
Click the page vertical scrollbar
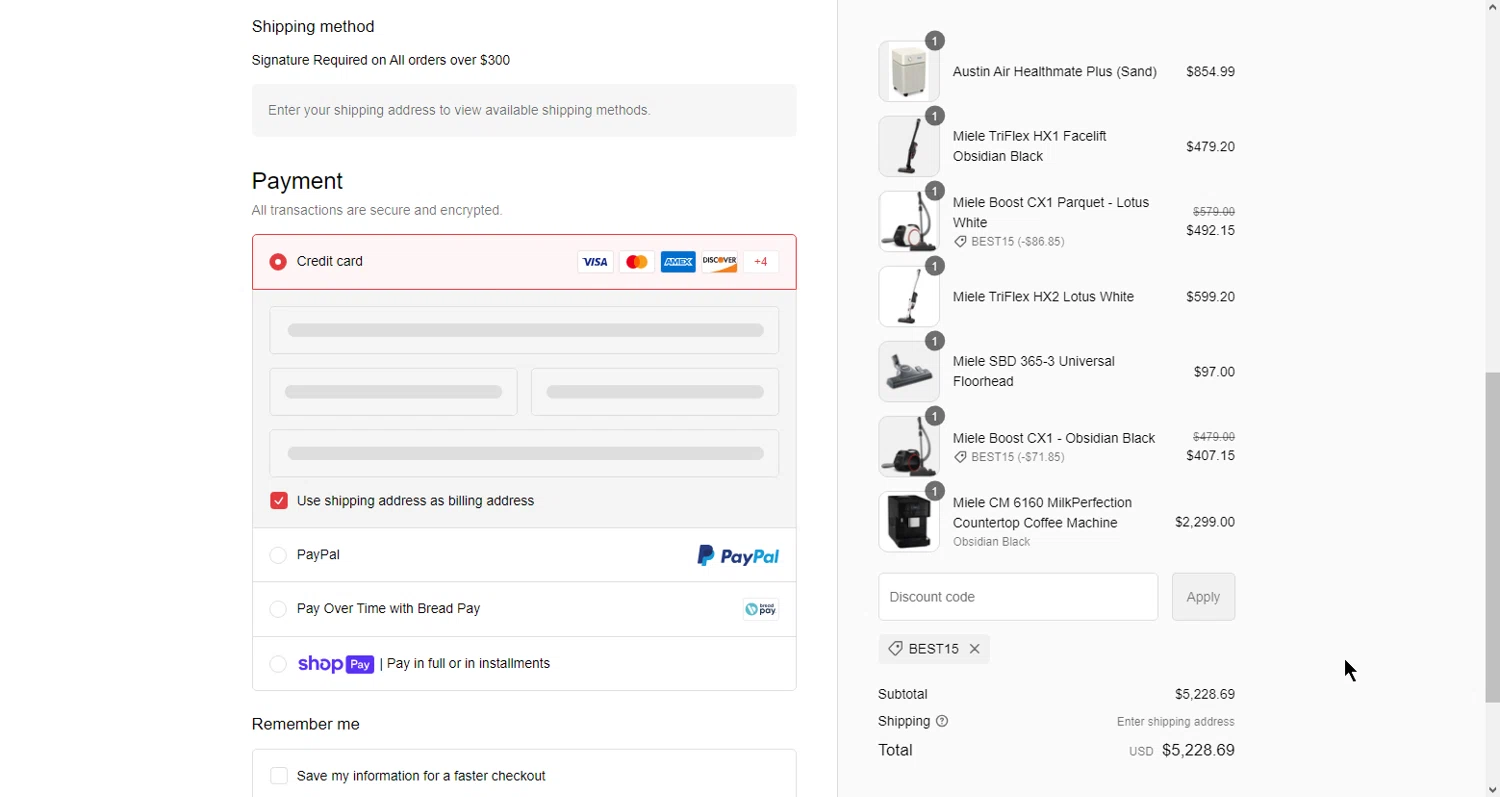(x=1492, y=537)
